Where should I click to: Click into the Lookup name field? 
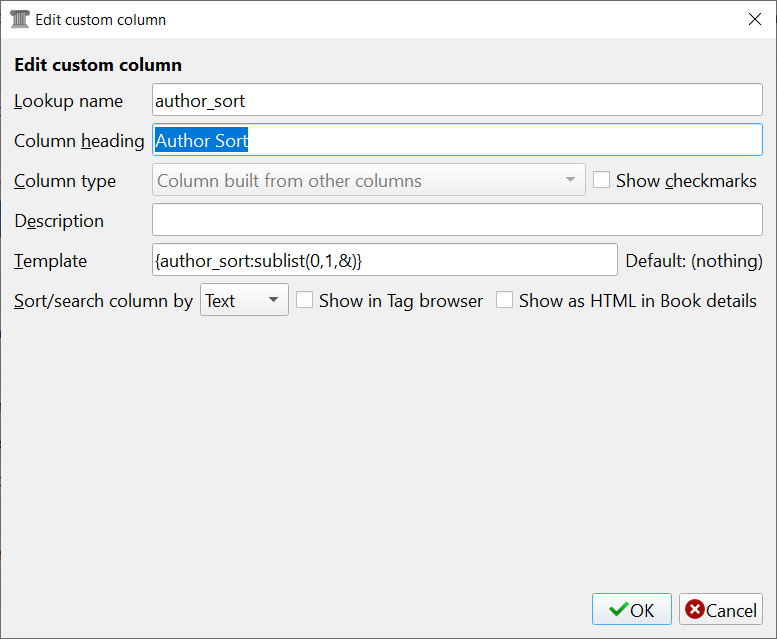[457, 100]
